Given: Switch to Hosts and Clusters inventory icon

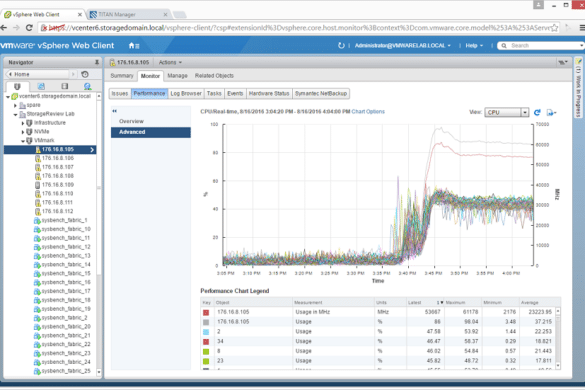Looking at the screenshot, I should tap(17, 86).
